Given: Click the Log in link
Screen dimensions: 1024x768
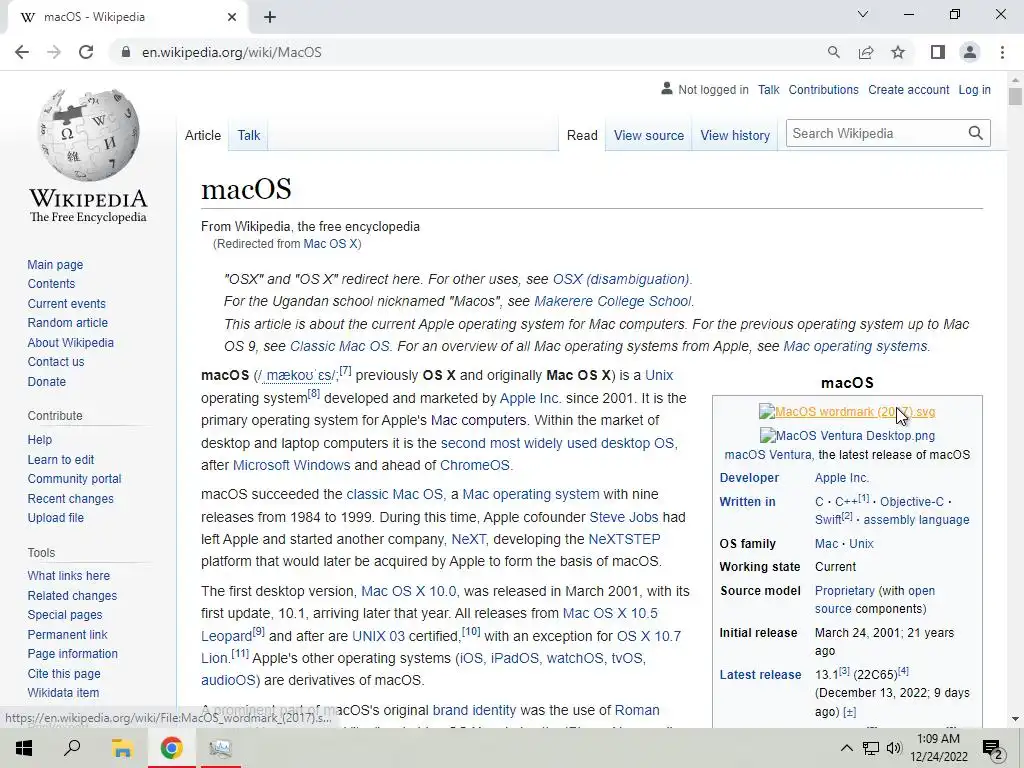Looking at the screenshot, I should (974, 89).
